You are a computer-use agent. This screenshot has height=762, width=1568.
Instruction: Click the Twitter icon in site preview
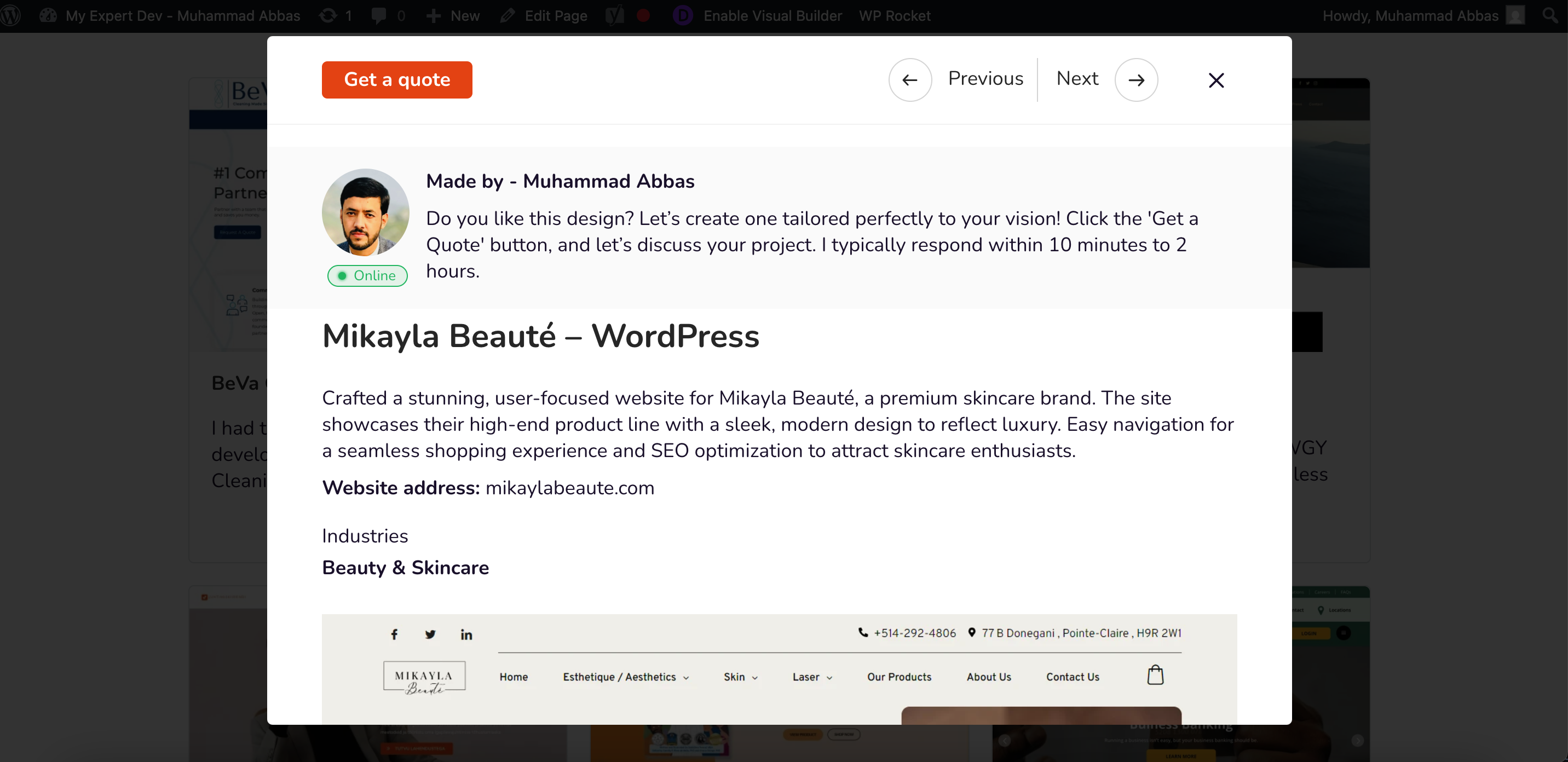tap(430, 634)
